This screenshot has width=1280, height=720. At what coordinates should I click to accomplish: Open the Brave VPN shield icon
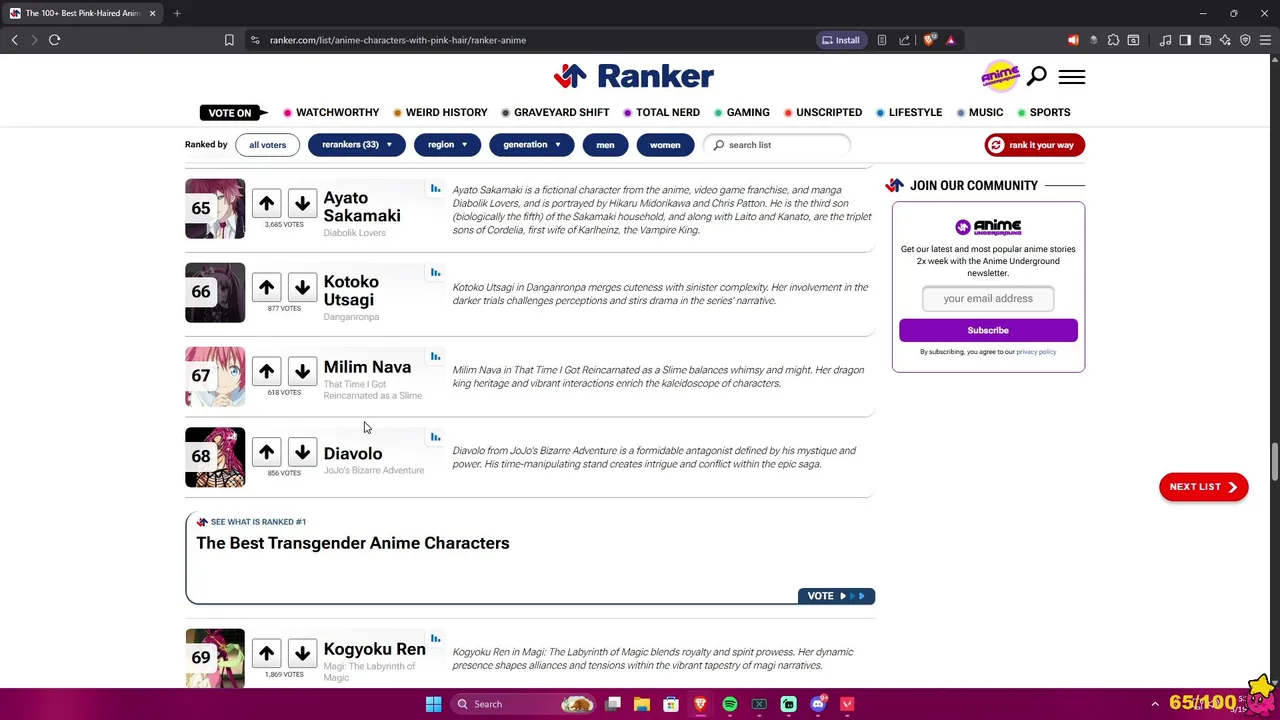1245,40
